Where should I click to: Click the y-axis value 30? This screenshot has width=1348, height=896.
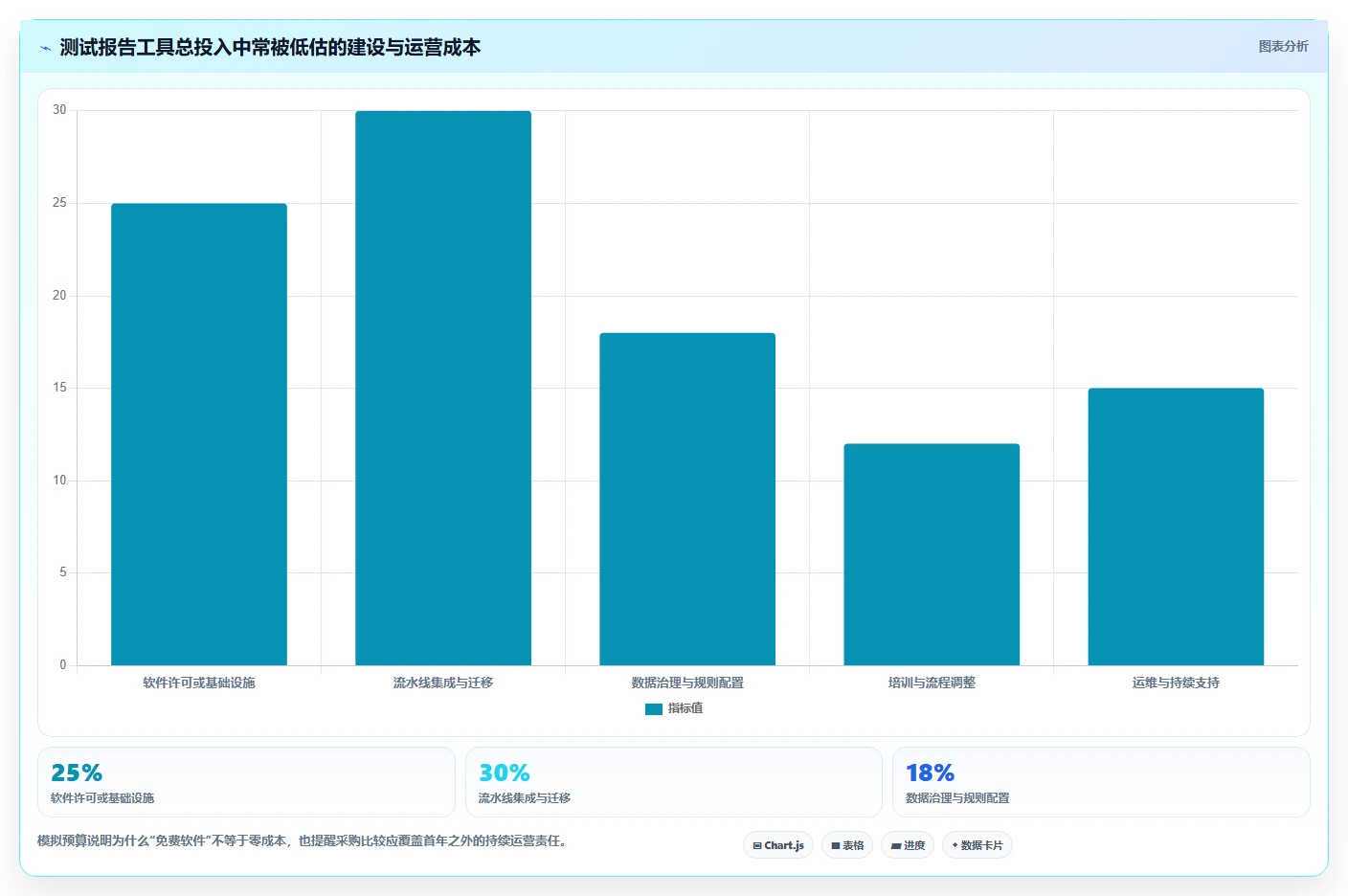(x=59, y=110)
